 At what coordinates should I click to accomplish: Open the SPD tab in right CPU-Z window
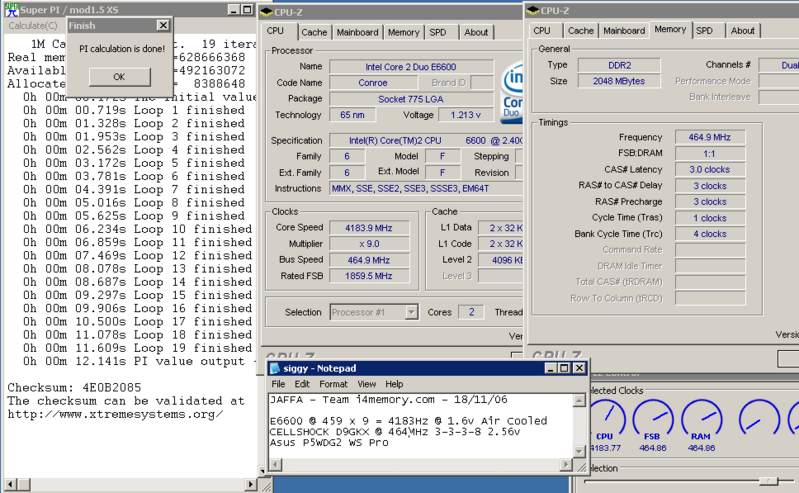(x=704, y=31)
